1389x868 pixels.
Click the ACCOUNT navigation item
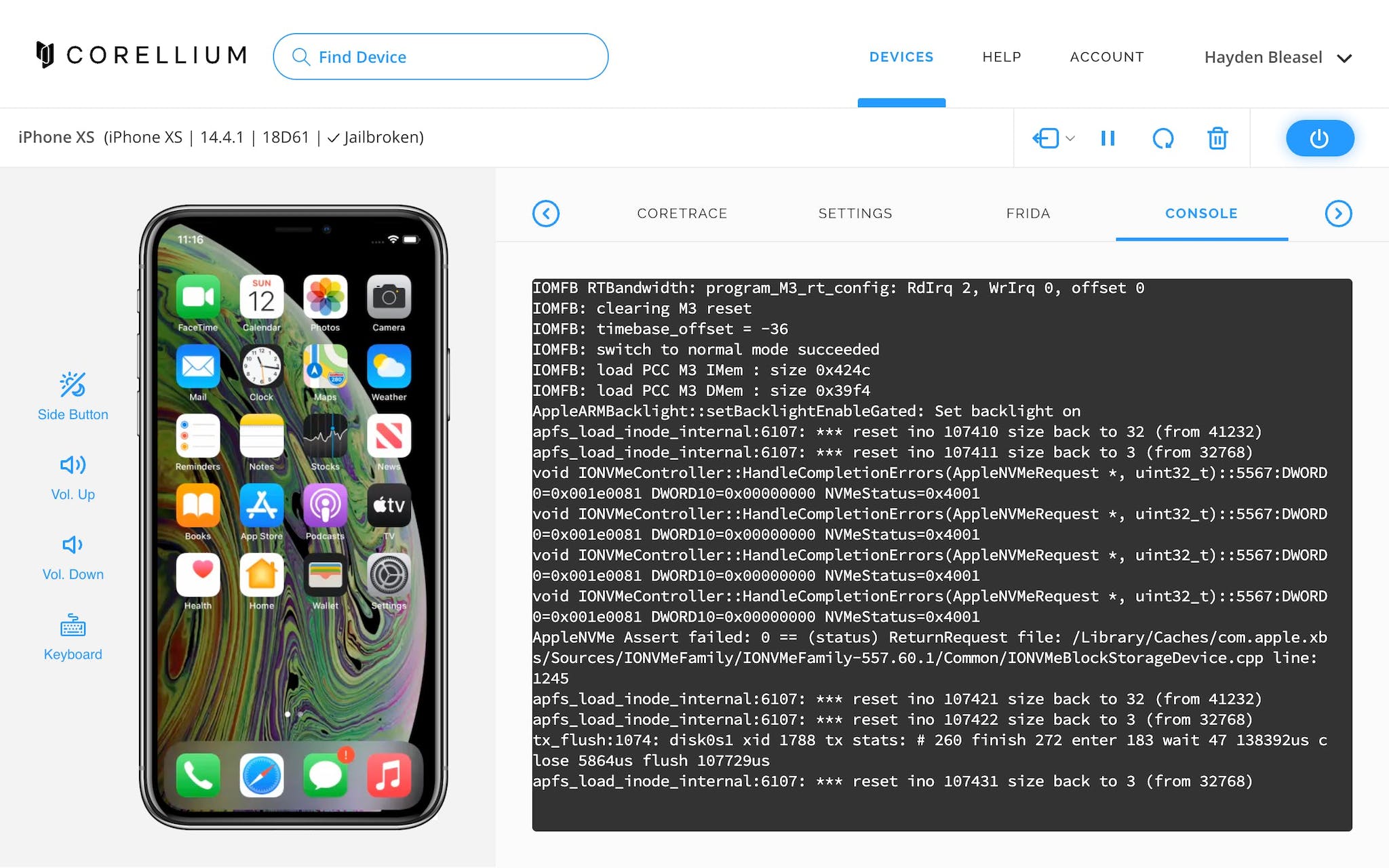click(1107, 57)
